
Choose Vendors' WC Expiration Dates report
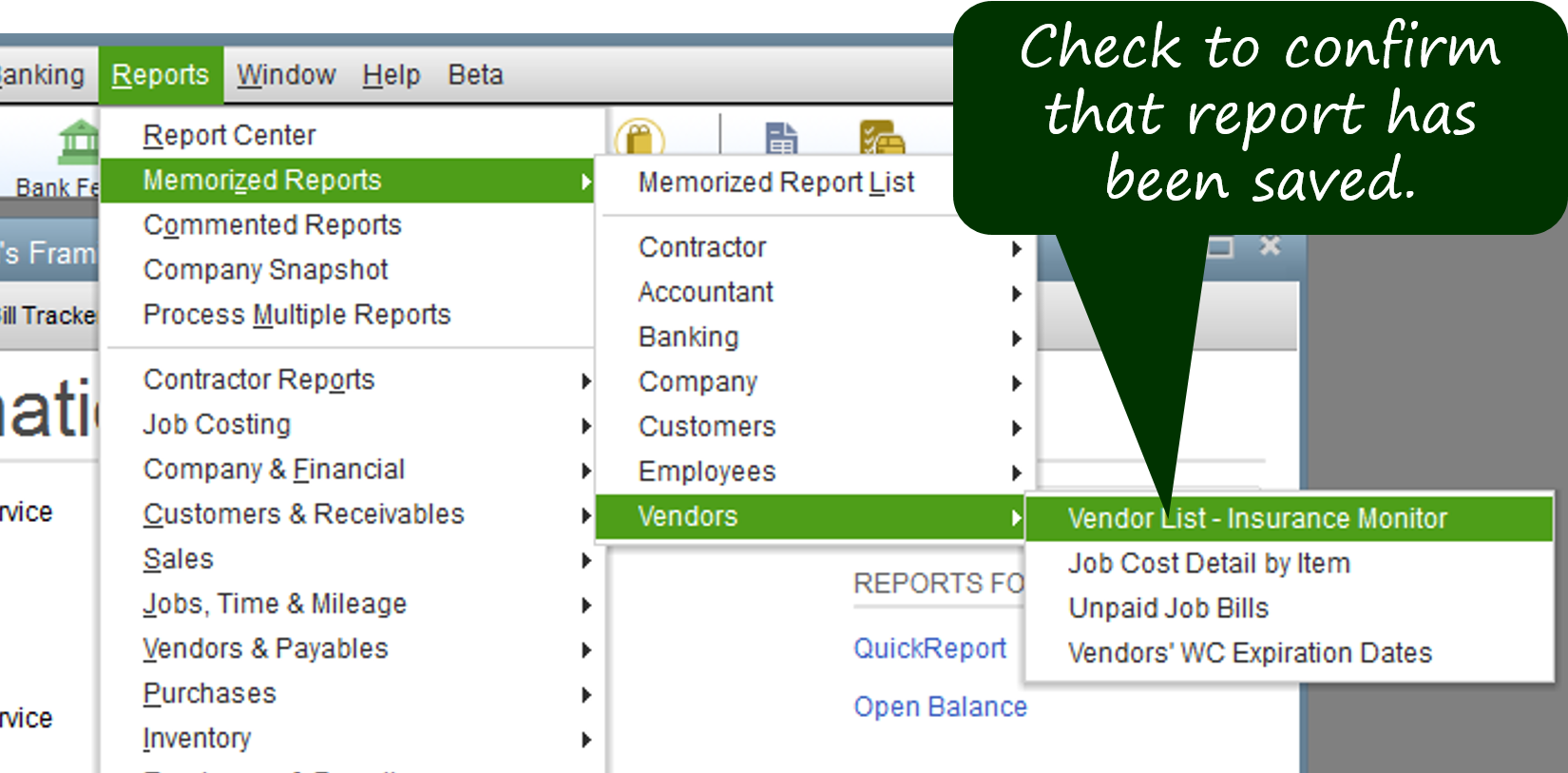pos(1250,653)
